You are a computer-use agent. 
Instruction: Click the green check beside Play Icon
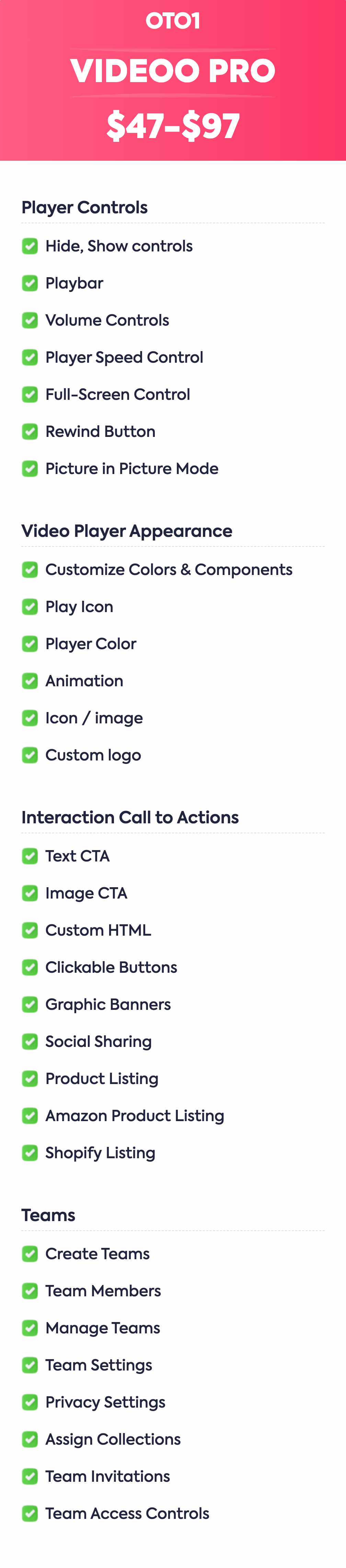tap(30, 607)
